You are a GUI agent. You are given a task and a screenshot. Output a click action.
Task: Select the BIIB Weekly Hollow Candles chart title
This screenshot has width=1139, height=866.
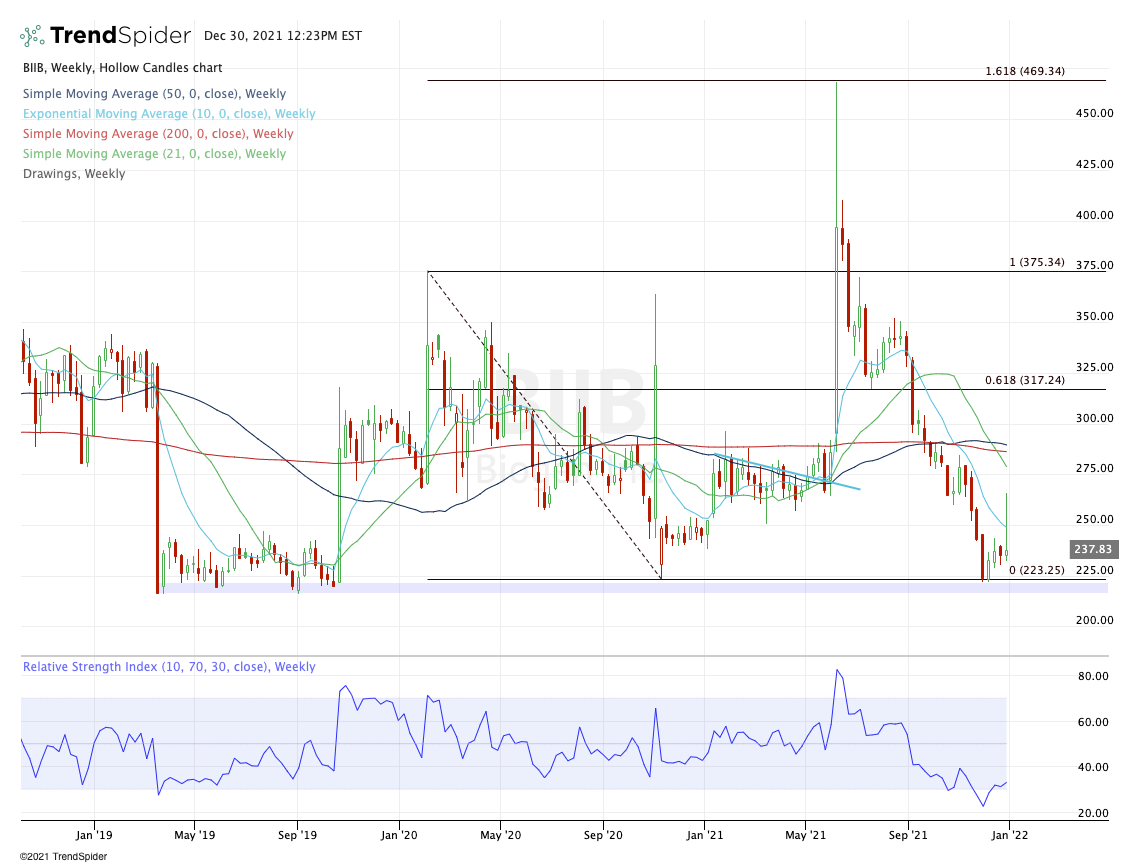click(121, 68)
